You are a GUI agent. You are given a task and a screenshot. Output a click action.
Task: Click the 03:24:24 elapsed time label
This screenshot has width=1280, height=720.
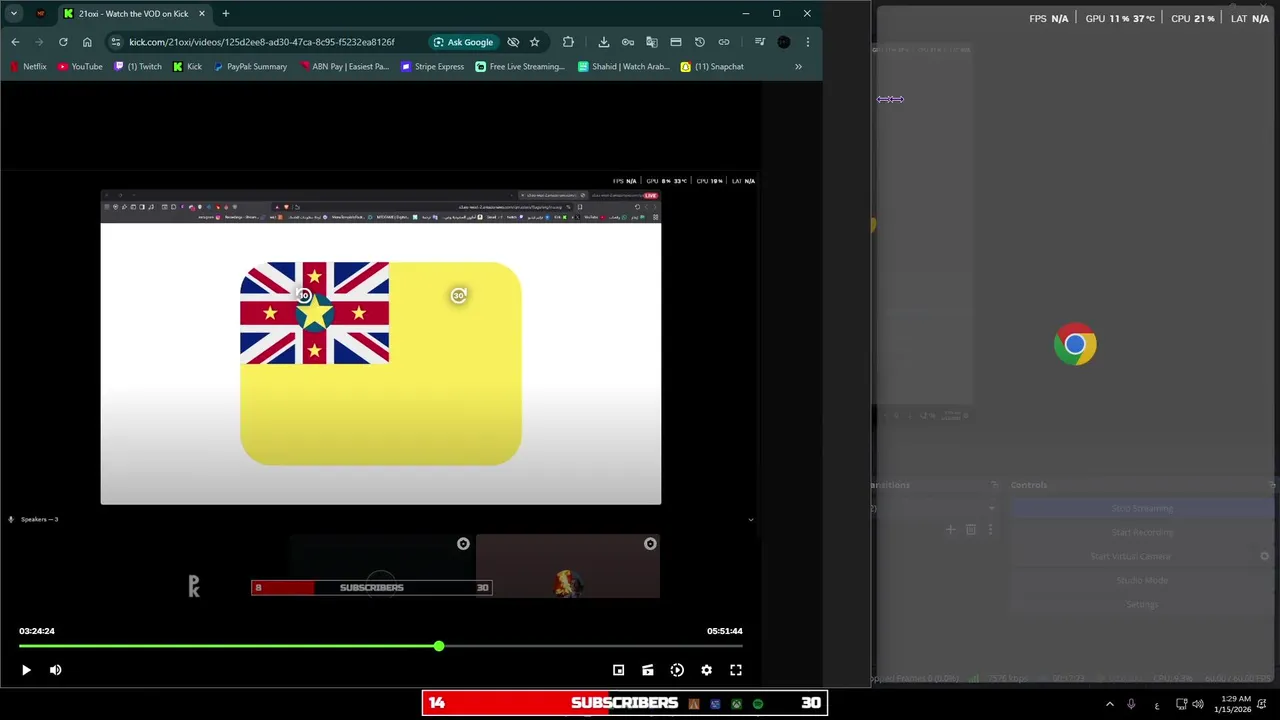37,631
